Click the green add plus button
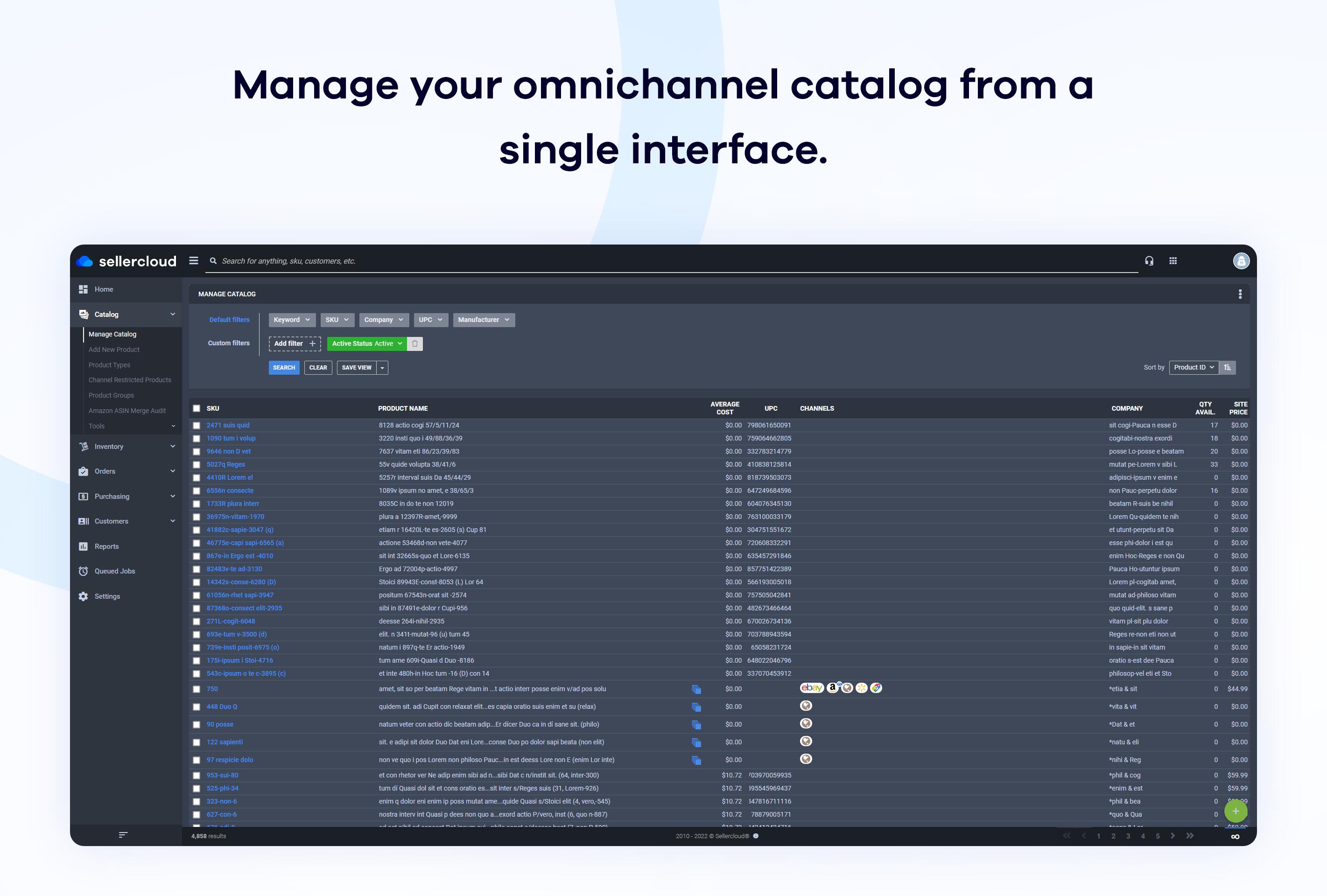 point(1236,811)
